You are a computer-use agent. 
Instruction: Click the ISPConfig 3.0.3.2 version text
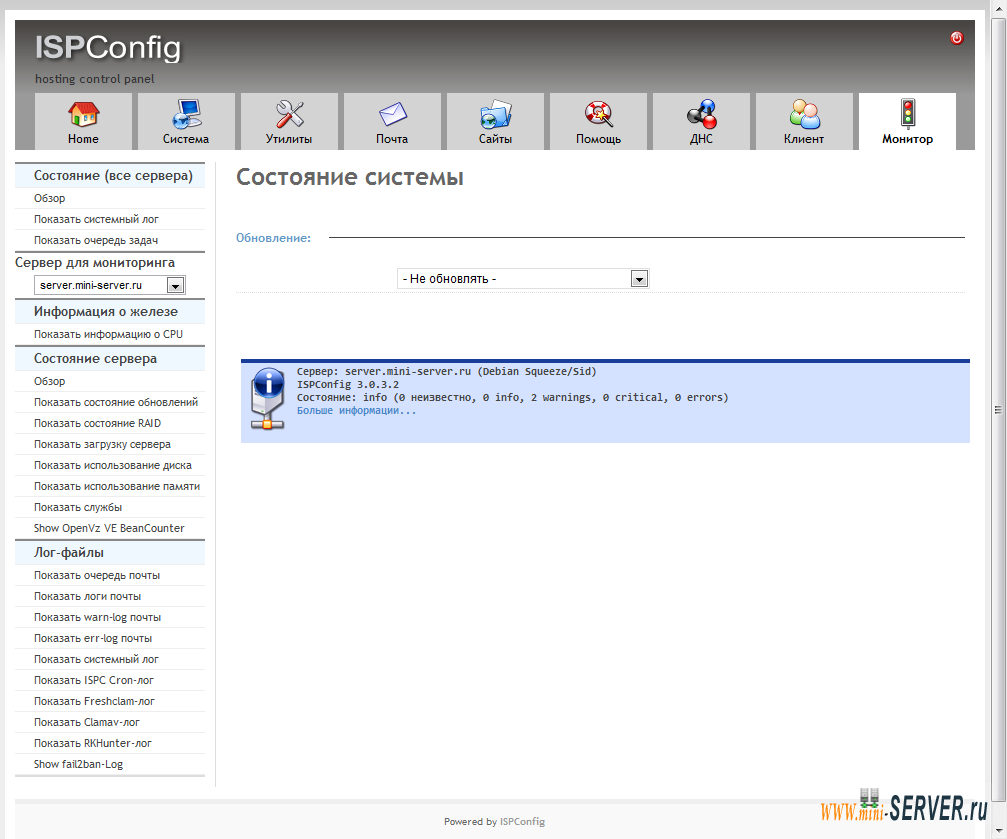pyautogui.click(x=347, y=385)
